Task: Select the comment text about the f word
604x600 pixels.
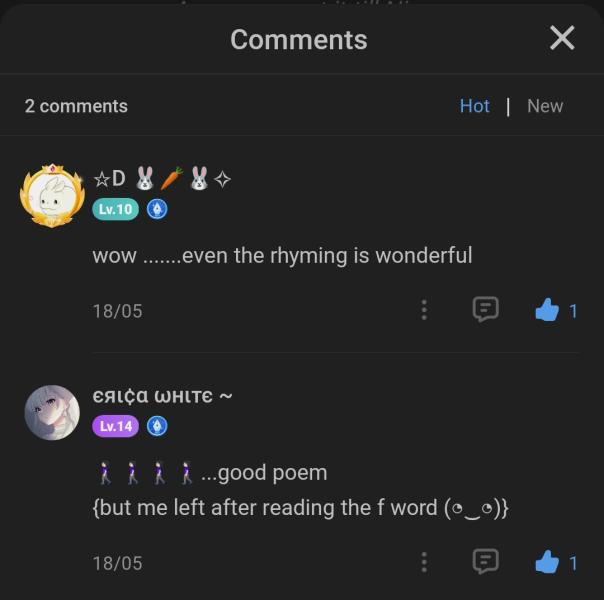Action: pos(300,507)
